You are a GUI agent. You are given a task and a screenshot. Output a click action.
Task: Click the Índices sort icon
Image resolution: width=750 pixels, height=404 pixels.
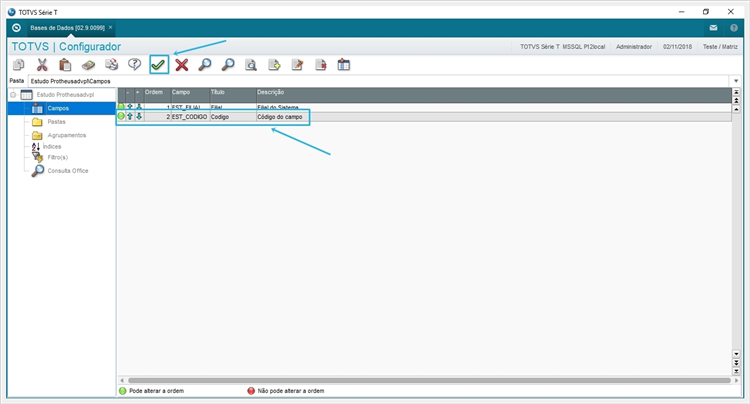(36, 146)
